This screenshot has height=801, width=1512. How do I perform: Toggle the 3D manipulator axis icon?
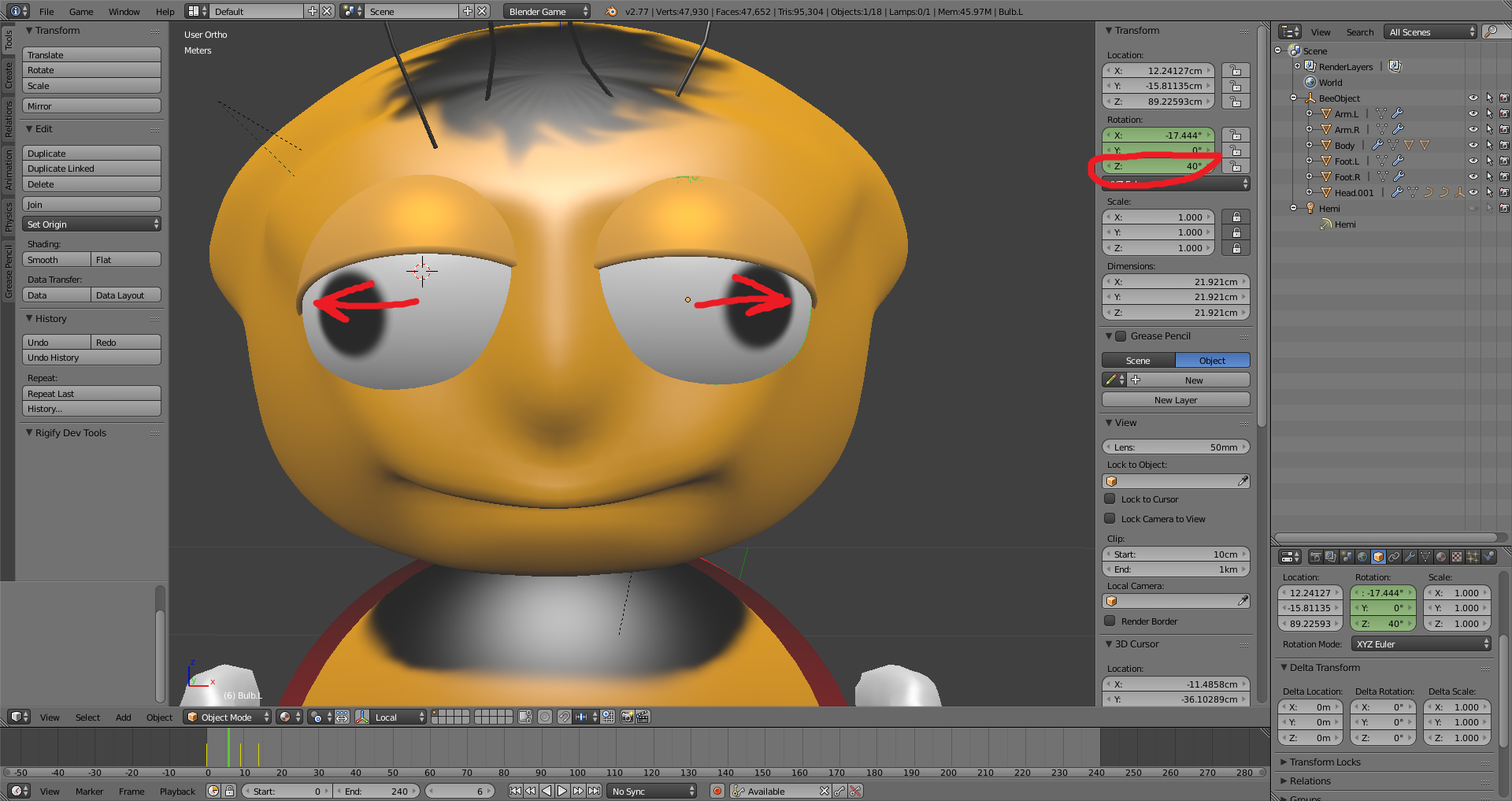pos(362,717)
